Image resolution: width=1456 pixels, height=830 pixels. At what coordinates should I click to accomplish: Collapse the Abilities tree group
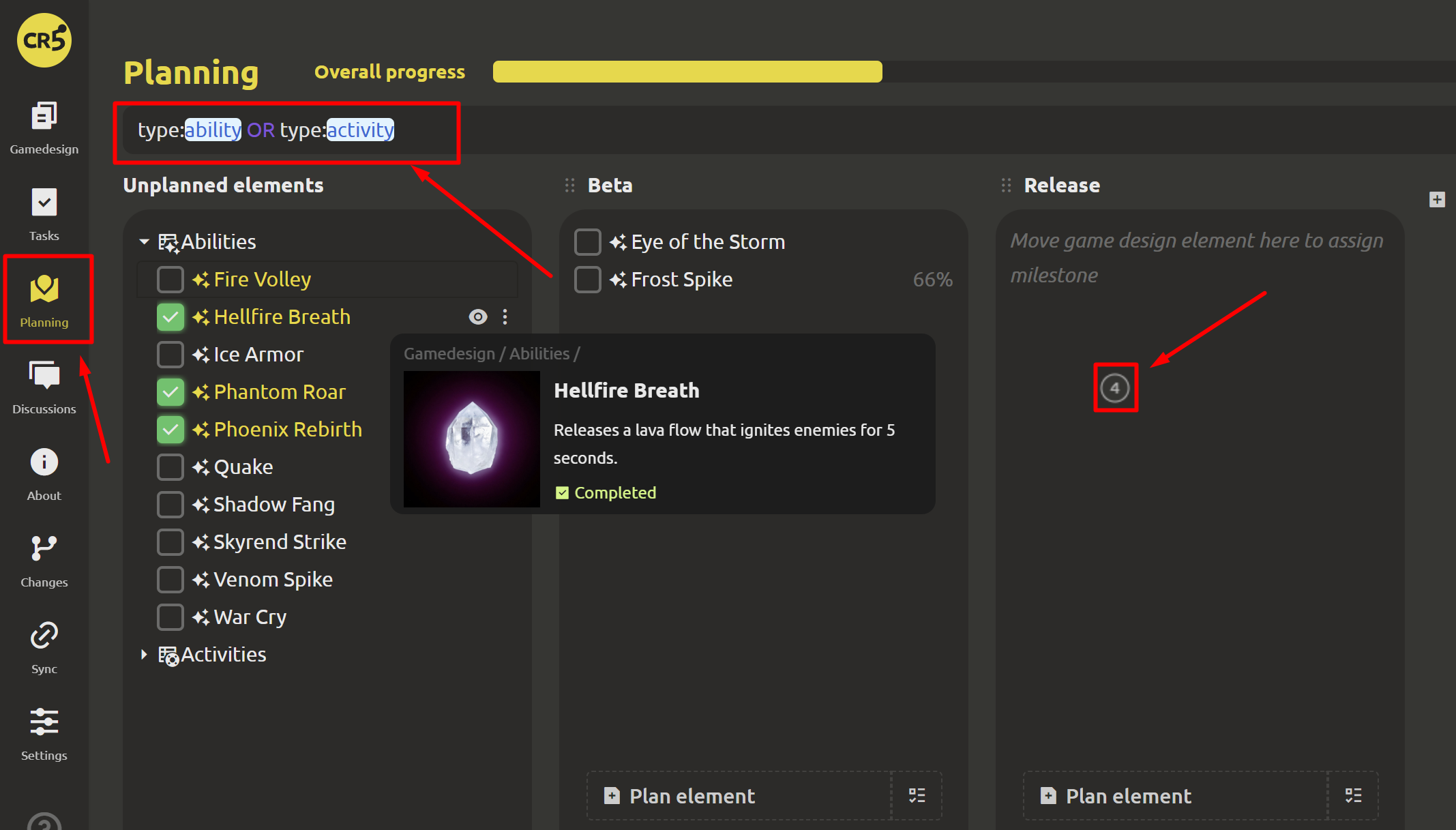[x=144, y=242]
